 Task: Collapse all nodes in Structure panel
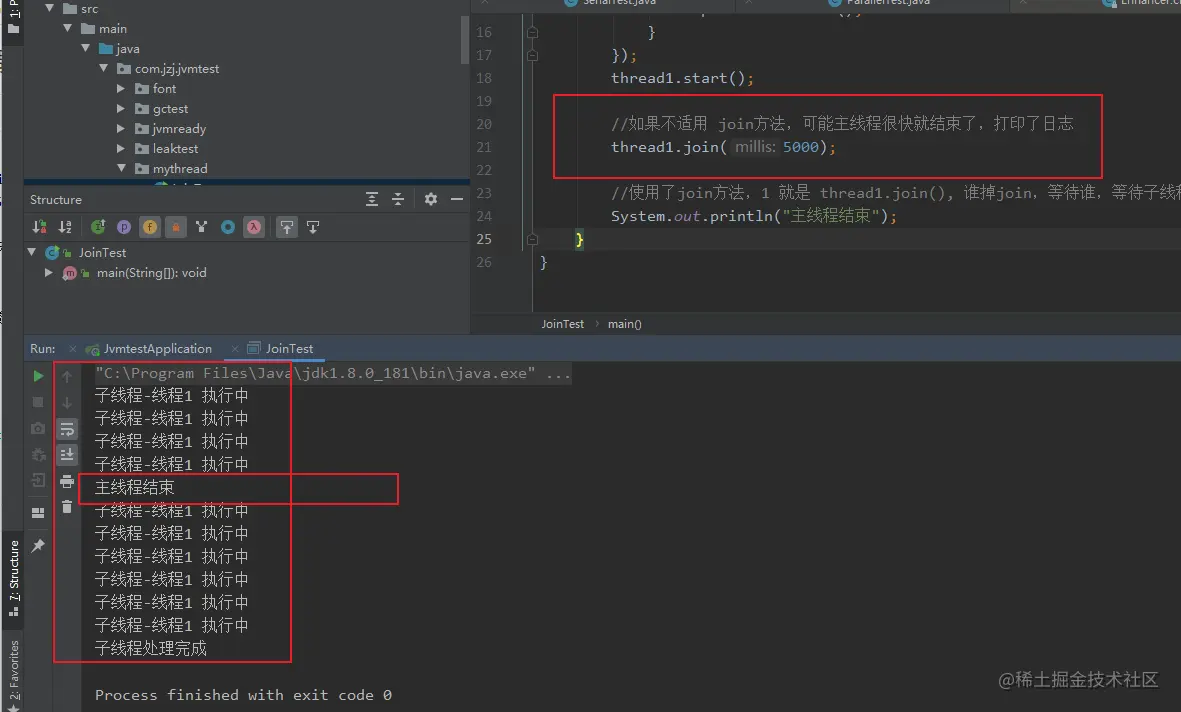[398, 199]
